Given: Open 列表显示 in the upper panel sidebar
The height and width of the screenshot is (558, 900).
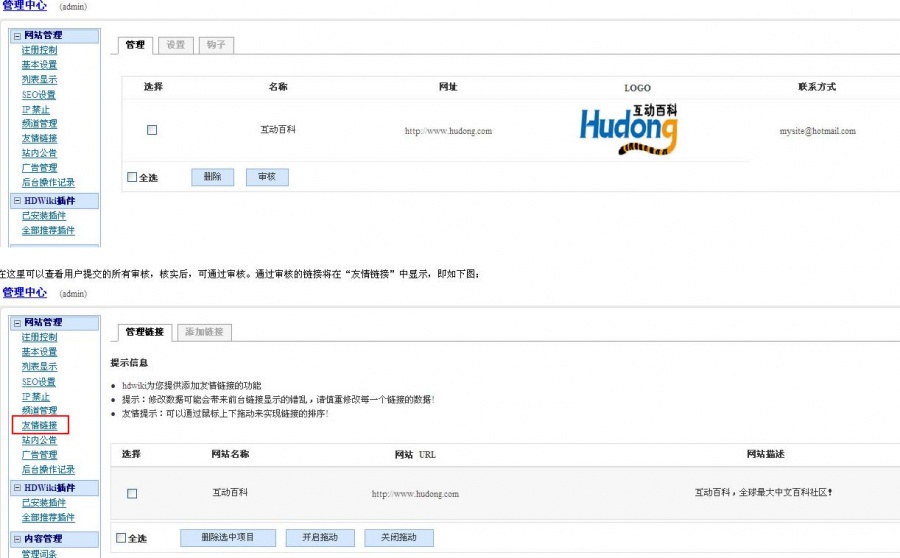Looking at the screenshot, I should coord(40,80).
